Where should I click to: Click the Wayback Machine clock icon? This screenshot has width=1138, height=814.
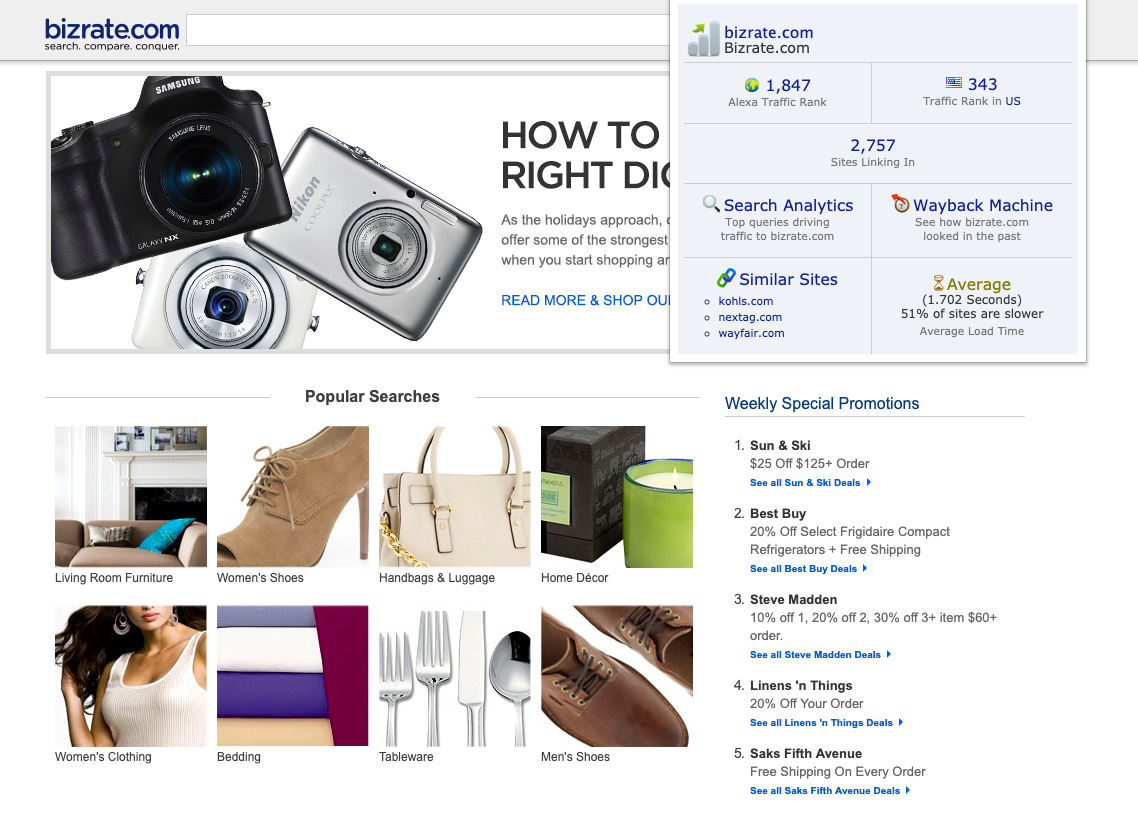[901, 204]
